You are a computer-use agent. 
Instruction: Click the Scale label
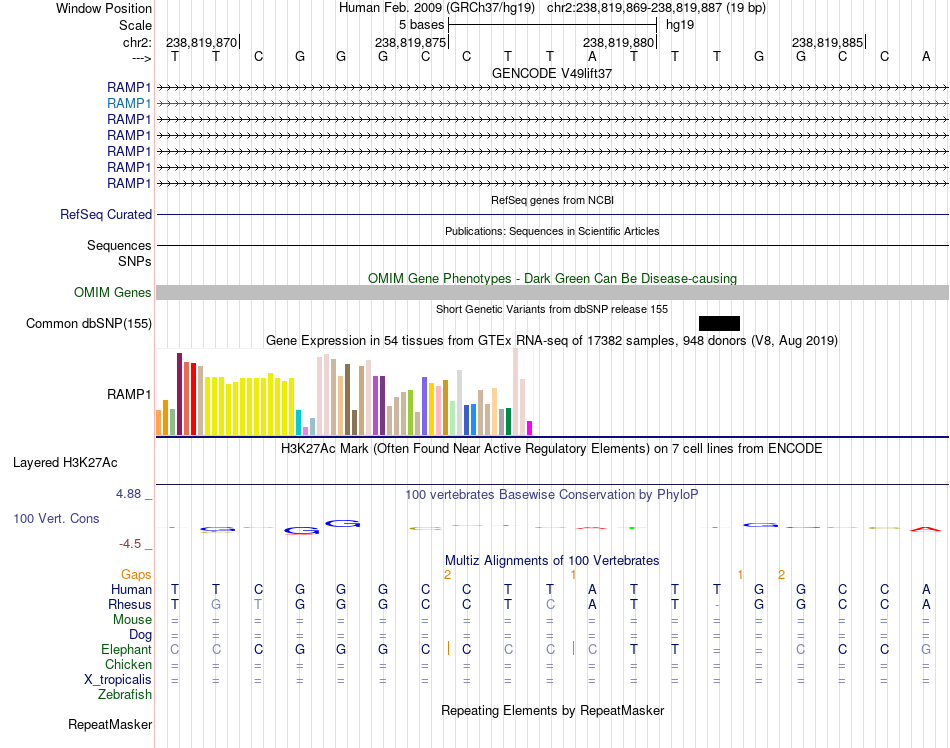[136, 25]
